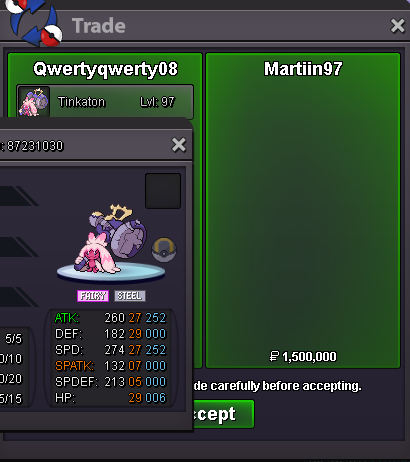Click the Martiin97 player name
Screen dimensions: 410x462
pos(303,69)
